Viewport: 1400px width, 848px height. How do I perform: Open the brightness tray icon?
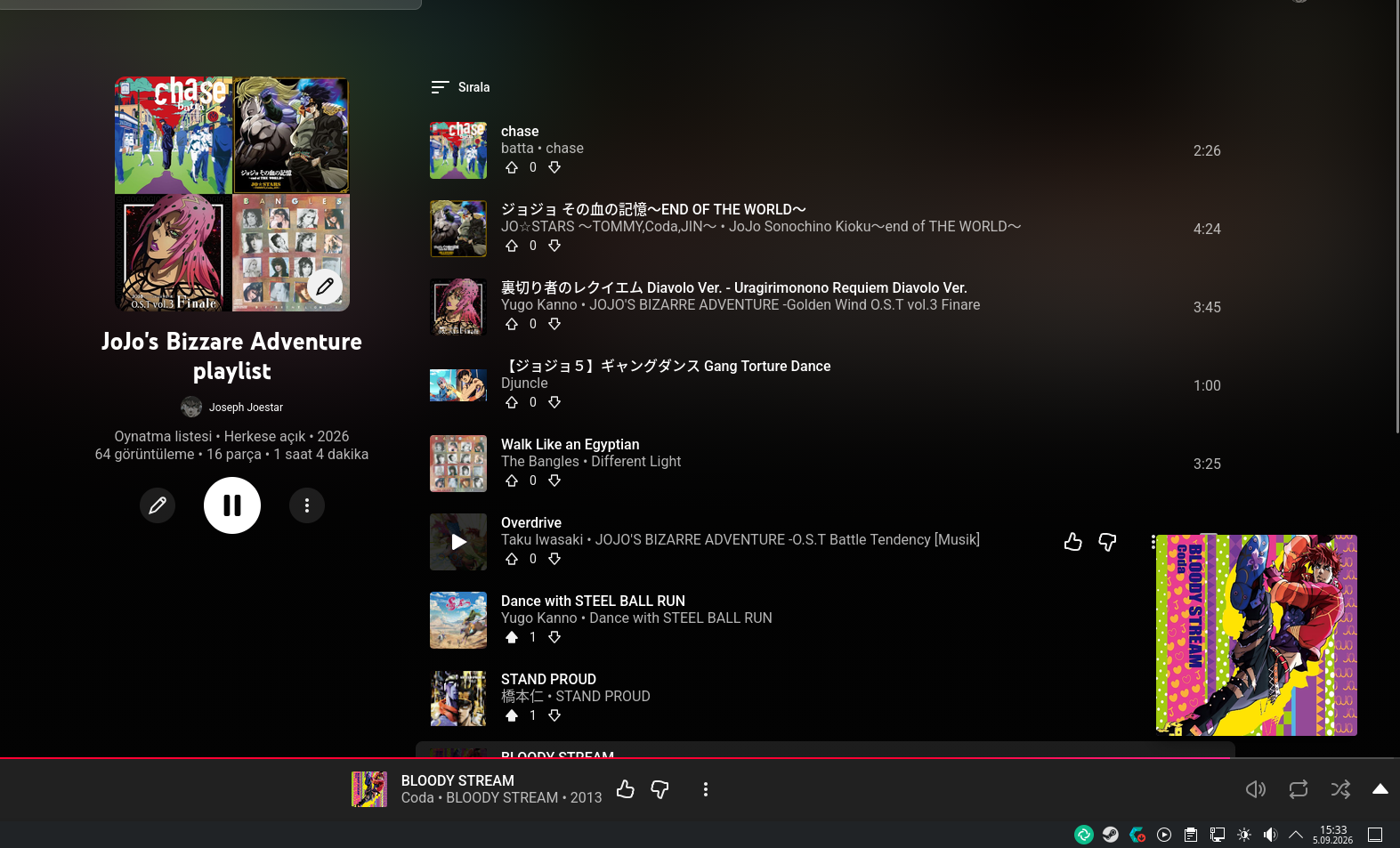coord(1244,835)
